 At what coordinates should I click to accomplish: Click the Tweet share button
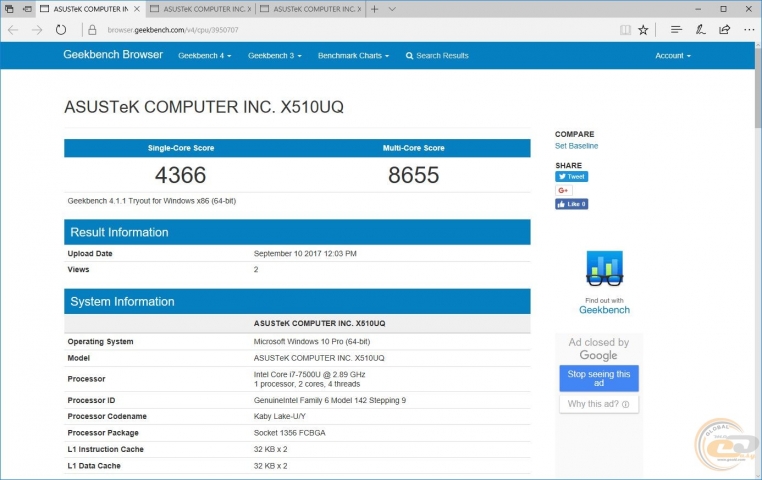point(572,176)
